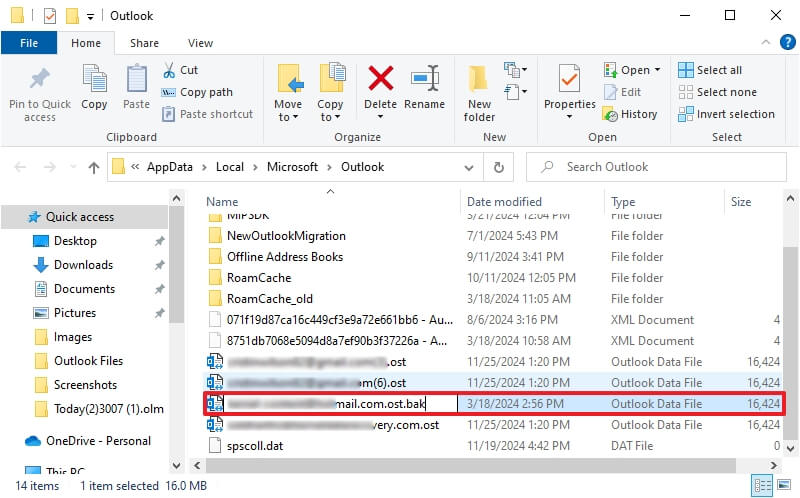This screenshot has width=800, height=498.
Task: Click the Search Outlook input field
Action: click(656, 167)
